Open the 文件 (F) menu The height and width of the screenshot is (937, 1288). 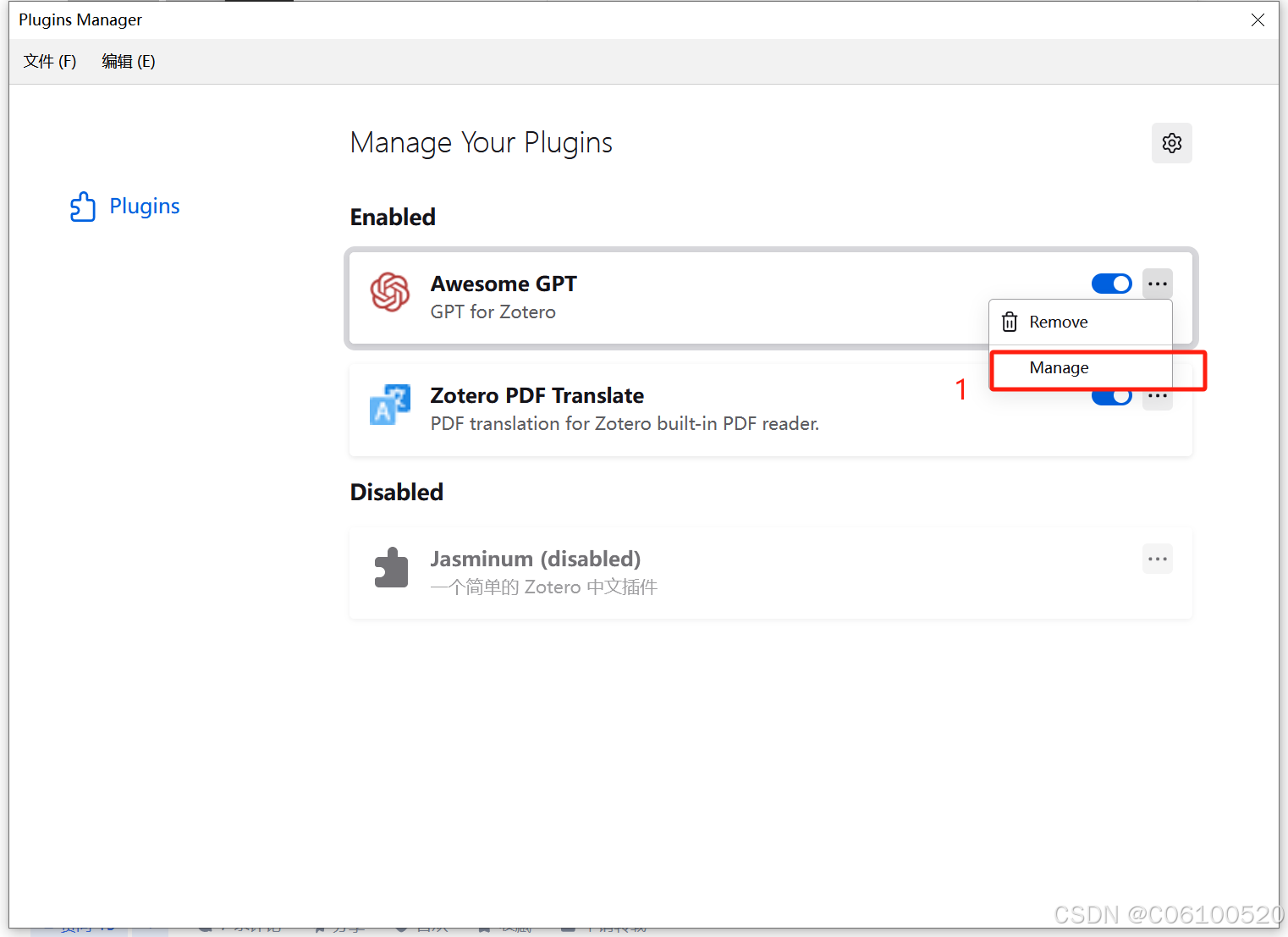point(50,61)
